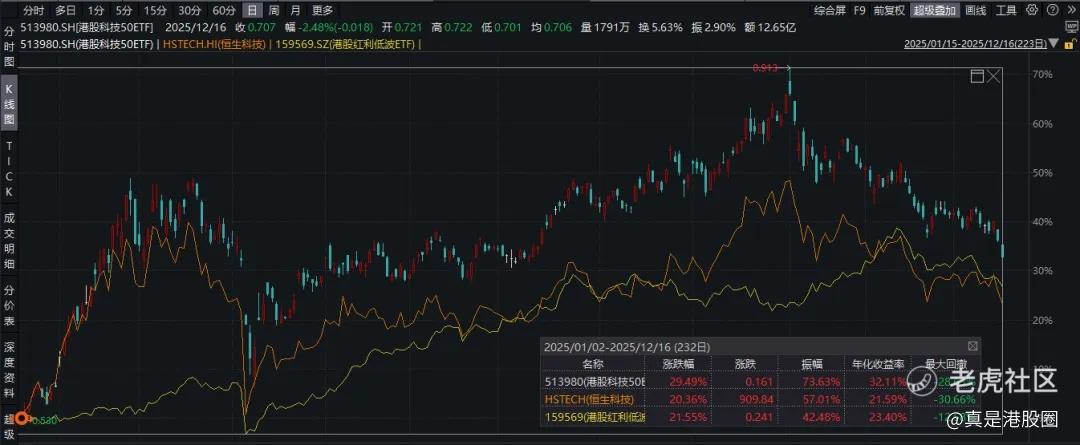Click date range link 2025/01/15-2025/12/16
Image resolution: width=1080 pixels, height=445 pixels.
[x=976, y=43]
